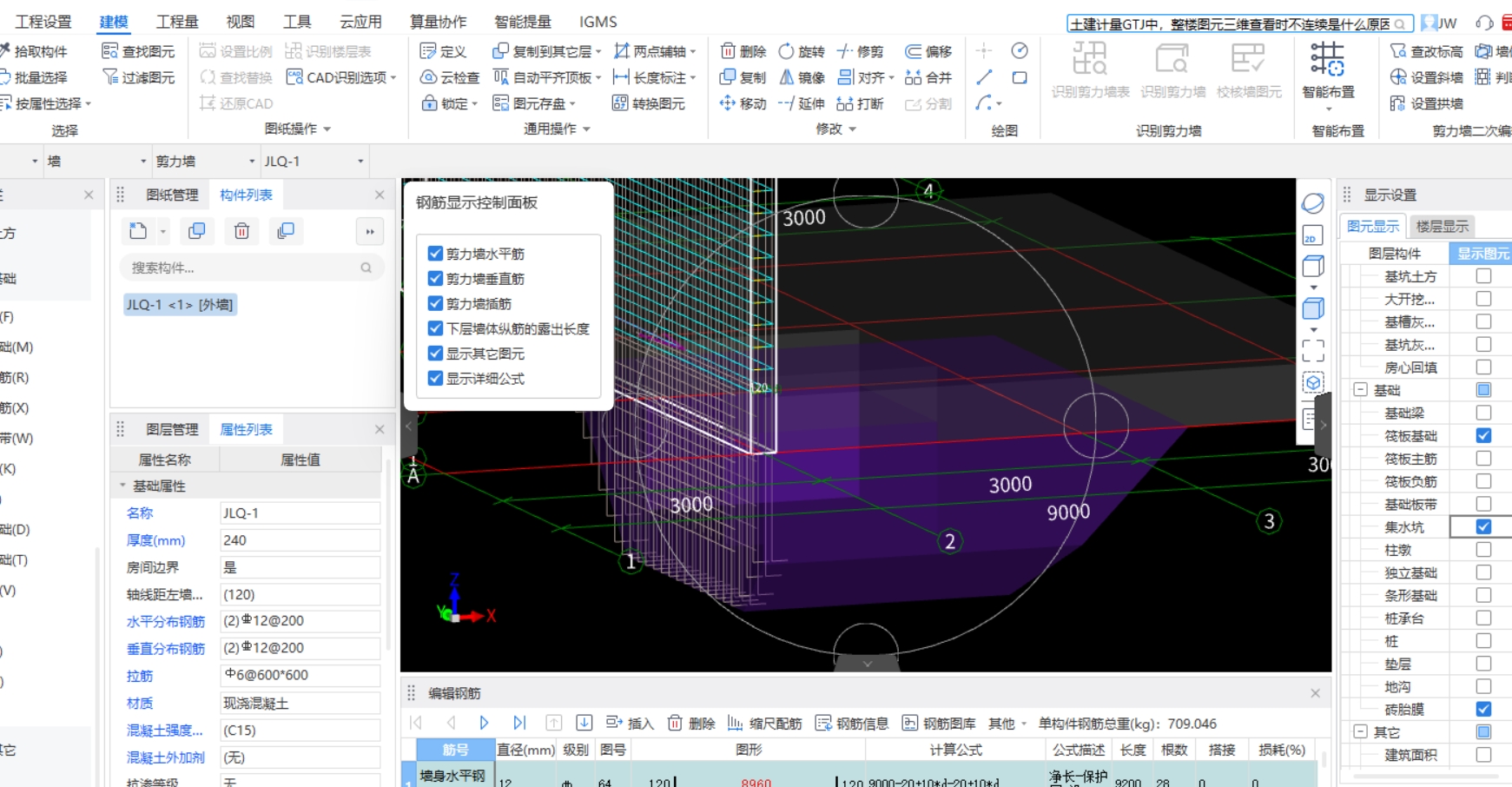Click the 打断 break tool
The width and height of the screenshot is (1512, 787).
(860, 103)
